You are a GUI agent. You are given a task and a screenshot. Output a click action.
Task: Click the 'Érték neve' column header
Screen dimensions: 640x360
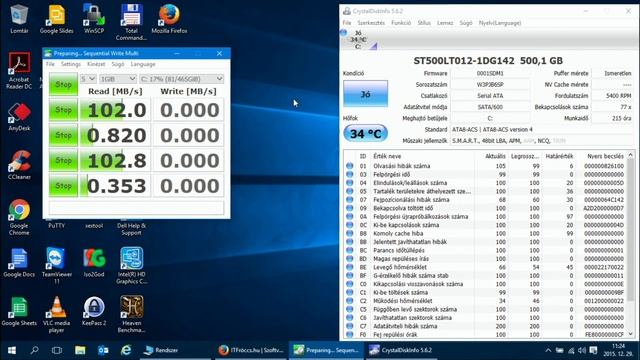tap(387, 156)
